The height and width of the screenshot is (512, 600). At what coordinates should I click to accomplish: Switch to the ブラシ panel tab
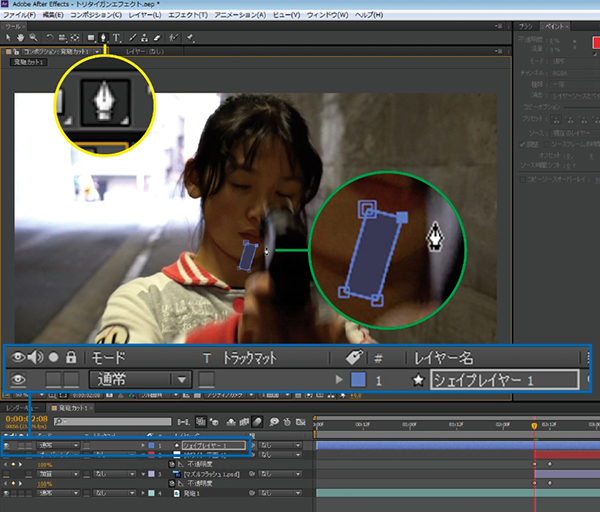click(x=526, y=26)
